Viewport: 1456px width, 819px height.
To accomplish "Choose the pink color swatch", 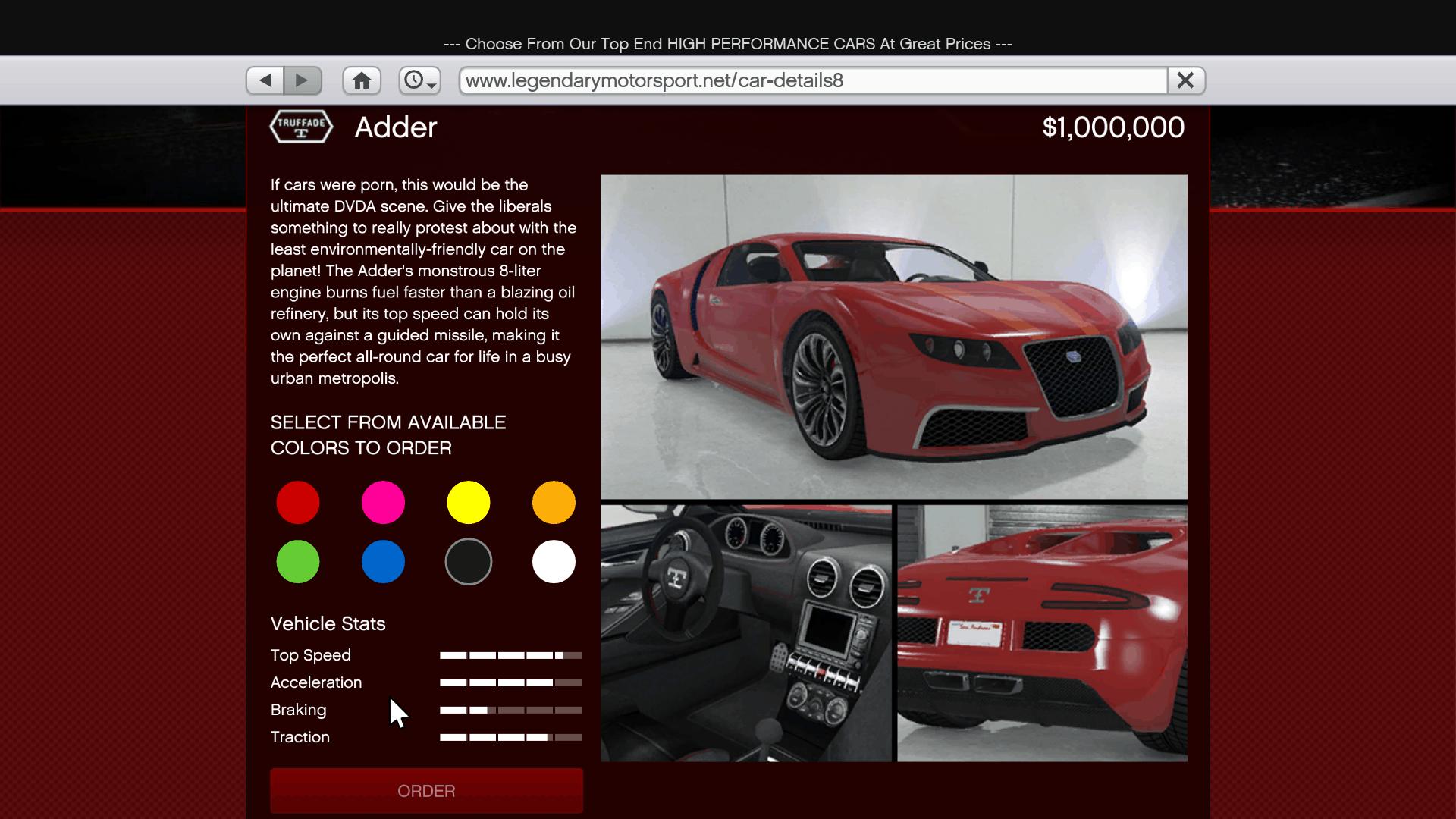I will (x=383, y=502).
